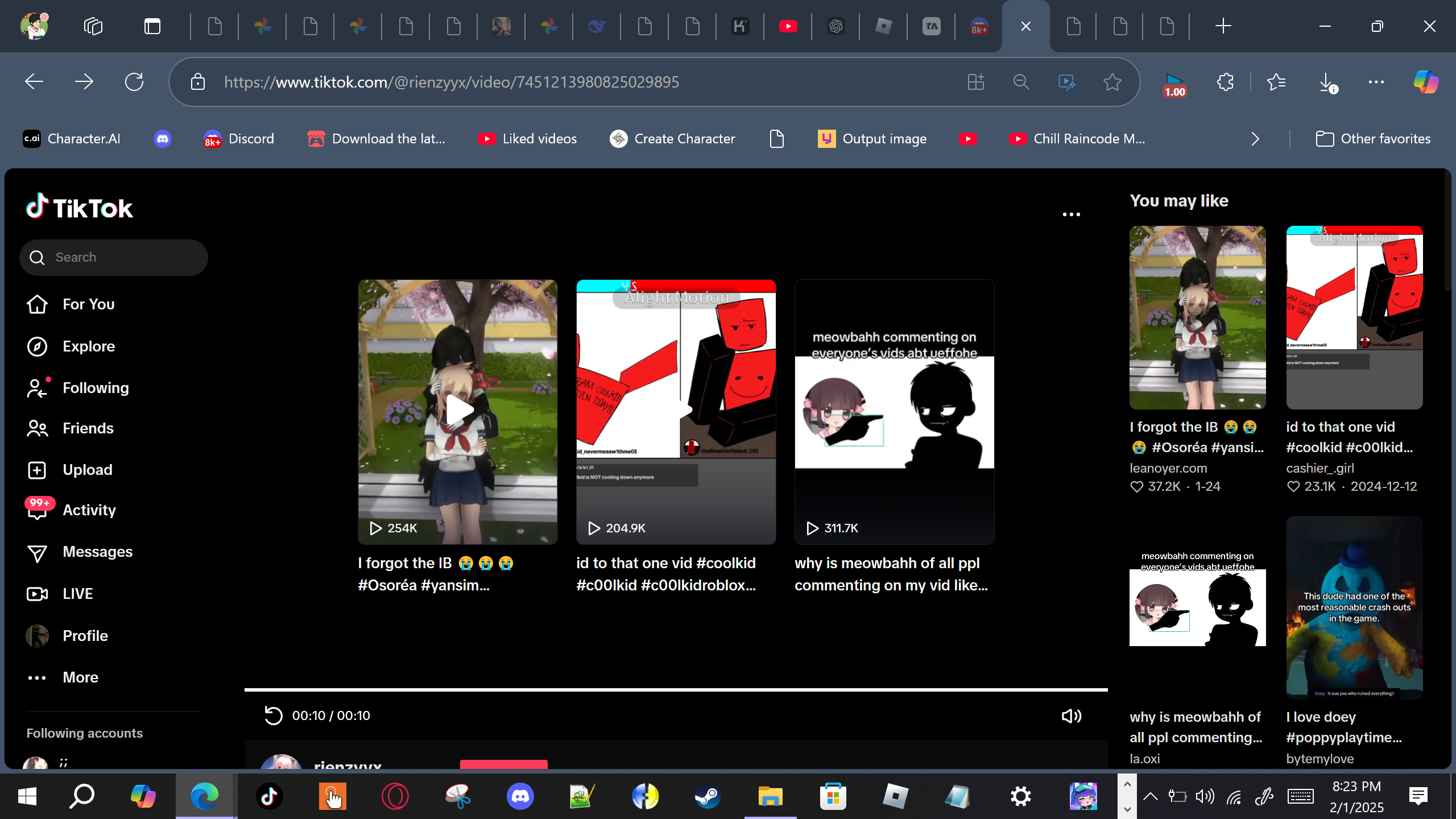
Task: Open Messages paper-plane icon in sidebar
Action: coord(38,552)
